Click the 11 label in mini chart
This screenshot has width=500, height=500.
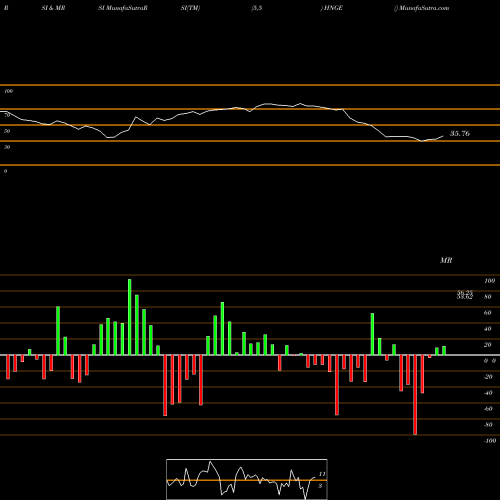(x=322, y=474)
